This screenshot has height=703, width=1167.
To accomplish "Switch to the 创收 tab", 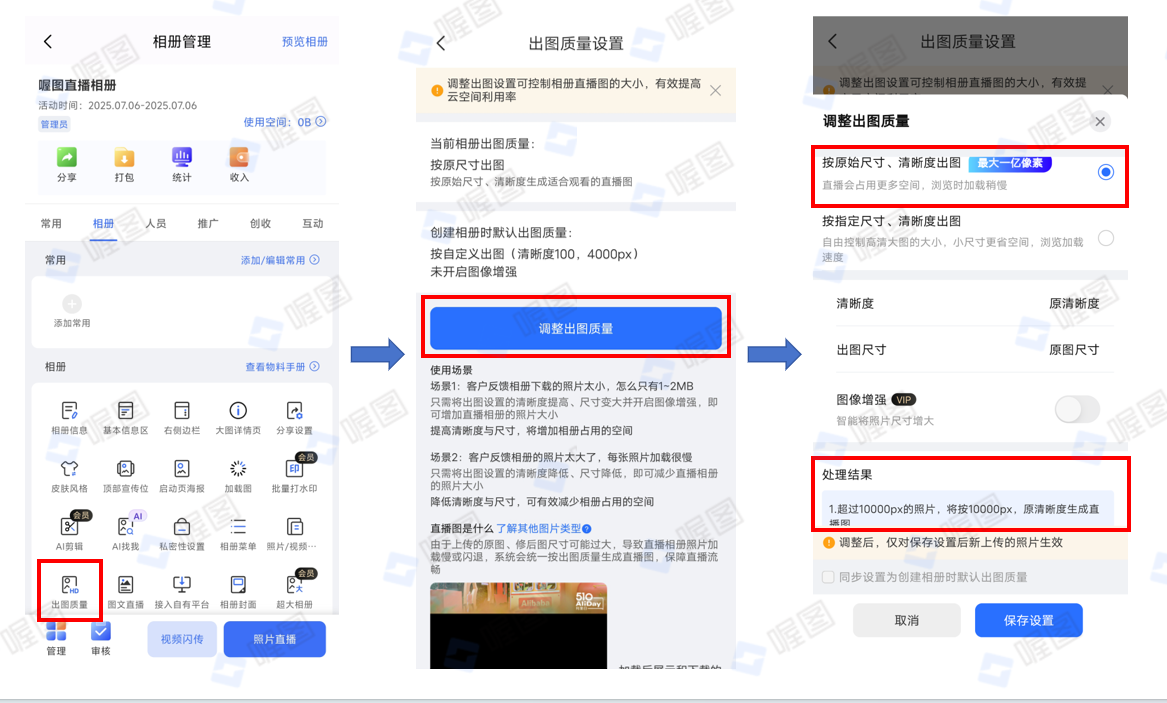I will coord(260,223).
